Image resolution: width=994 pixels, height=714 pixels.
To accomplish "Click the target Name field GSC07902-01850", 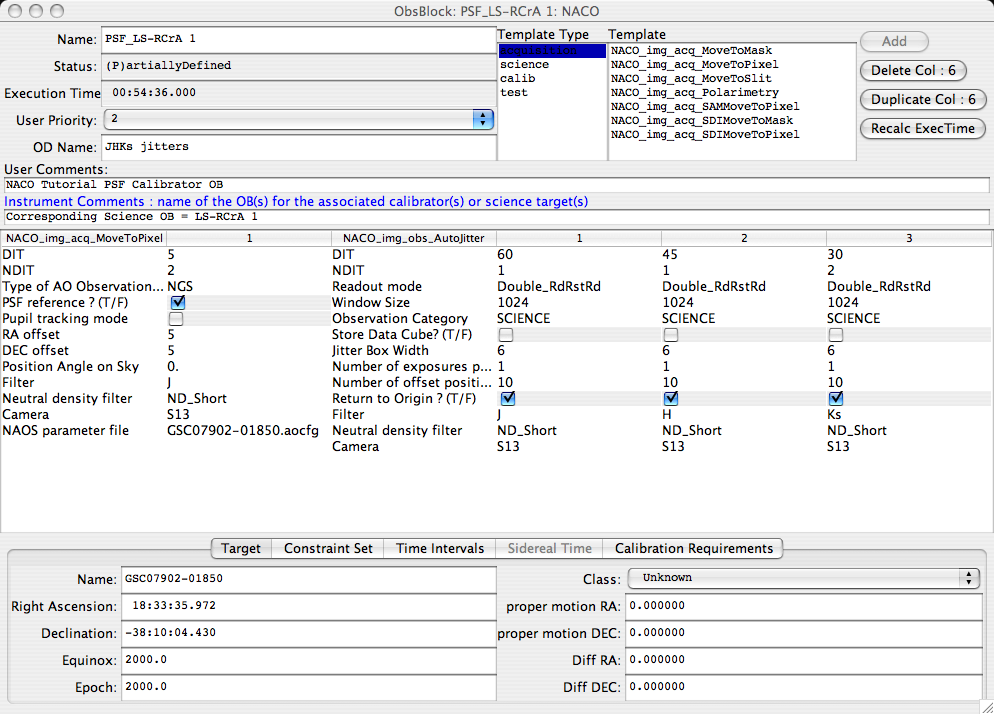I will click(x=308, y=579).
